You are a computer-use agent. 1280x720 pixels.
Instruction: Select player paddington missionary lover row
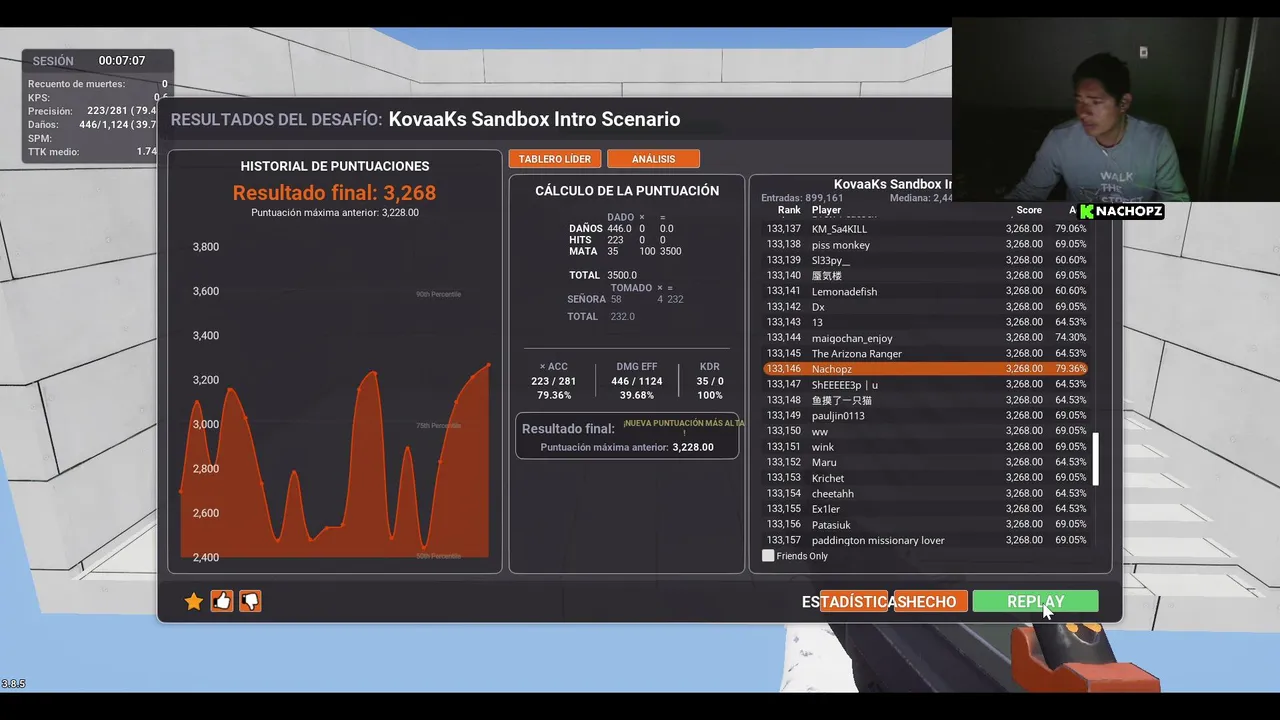click(x=925, y=540)
